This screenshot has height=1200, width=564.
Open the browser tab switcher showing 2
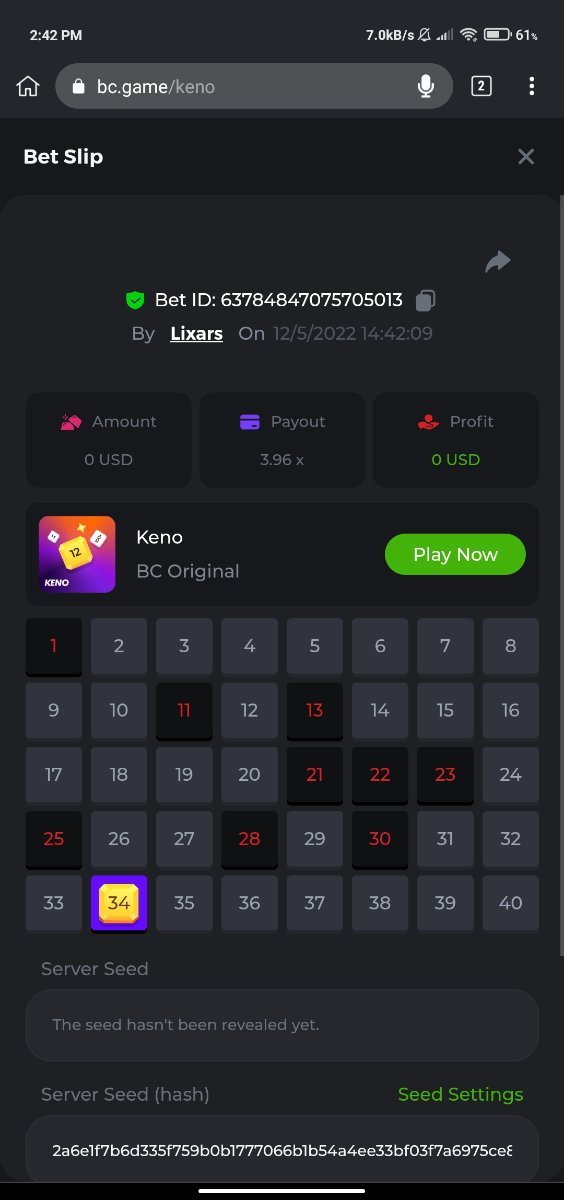pos(481,87)
